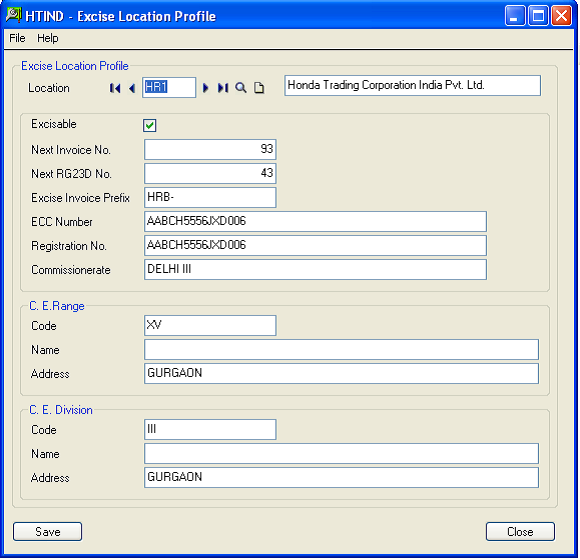
Task: Edit the C. E. Division Address field
Action: coord(341,478)
